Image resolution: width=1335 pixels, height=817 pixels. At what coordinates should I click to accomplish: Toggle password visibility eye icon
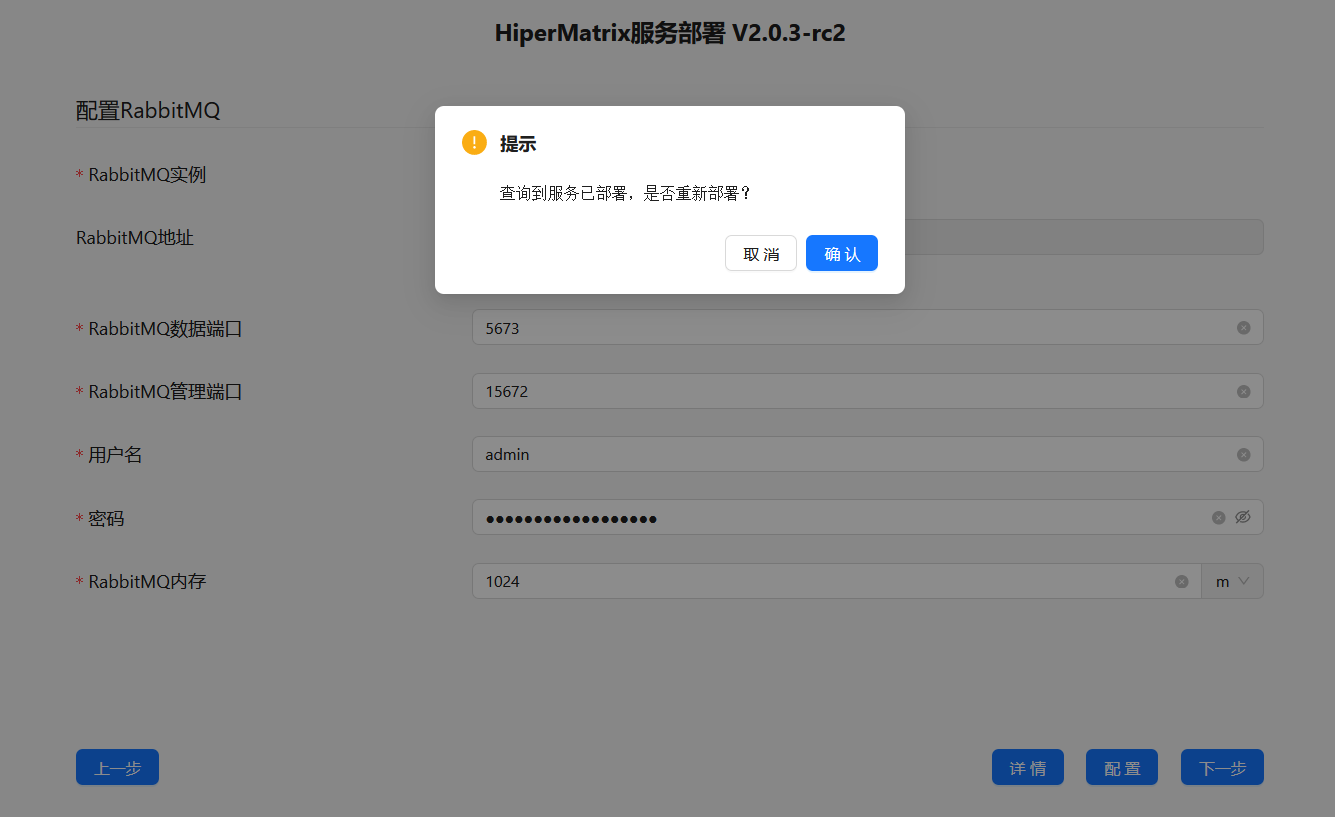click(x=1243, y=517)
